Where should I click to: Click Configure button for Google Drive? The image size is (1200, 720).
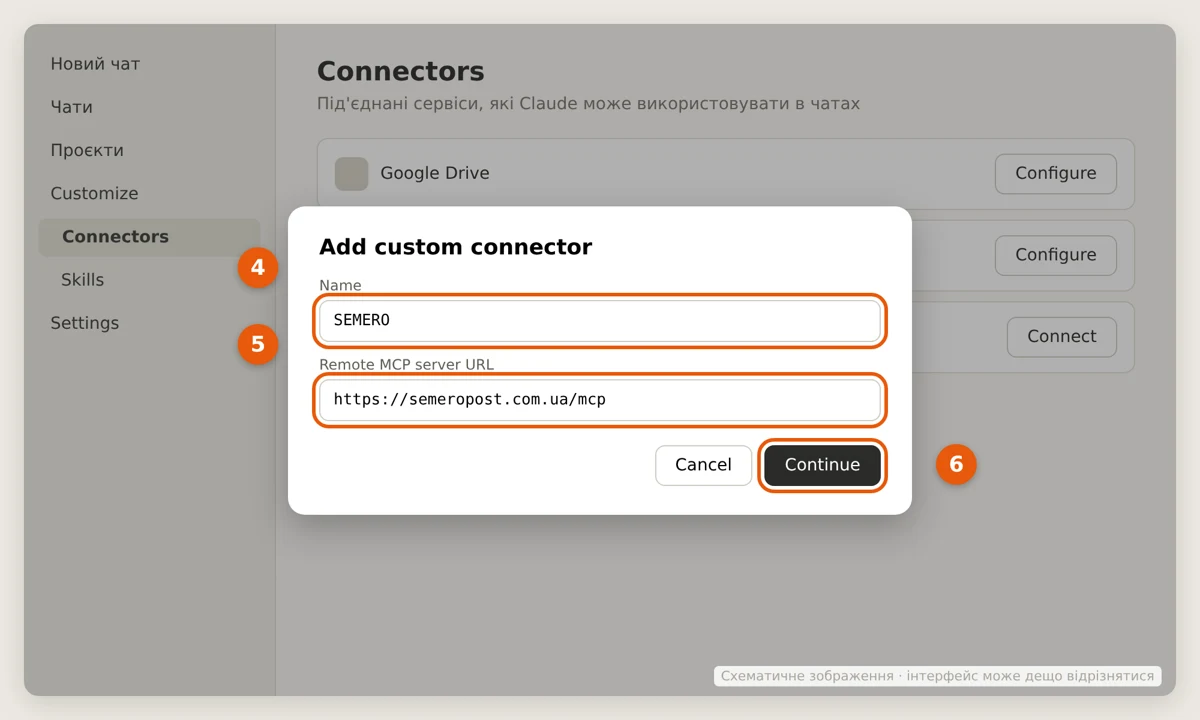point(1055,173)
